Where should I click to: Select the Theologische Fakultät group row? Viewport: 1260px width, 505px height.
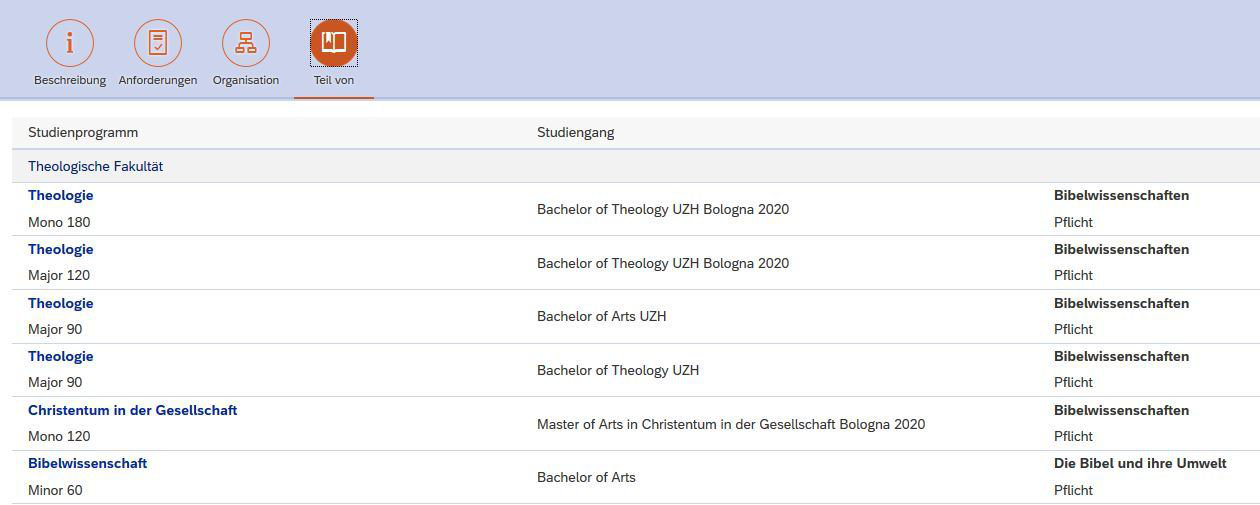pyautogui.click(x=96, y=167)
